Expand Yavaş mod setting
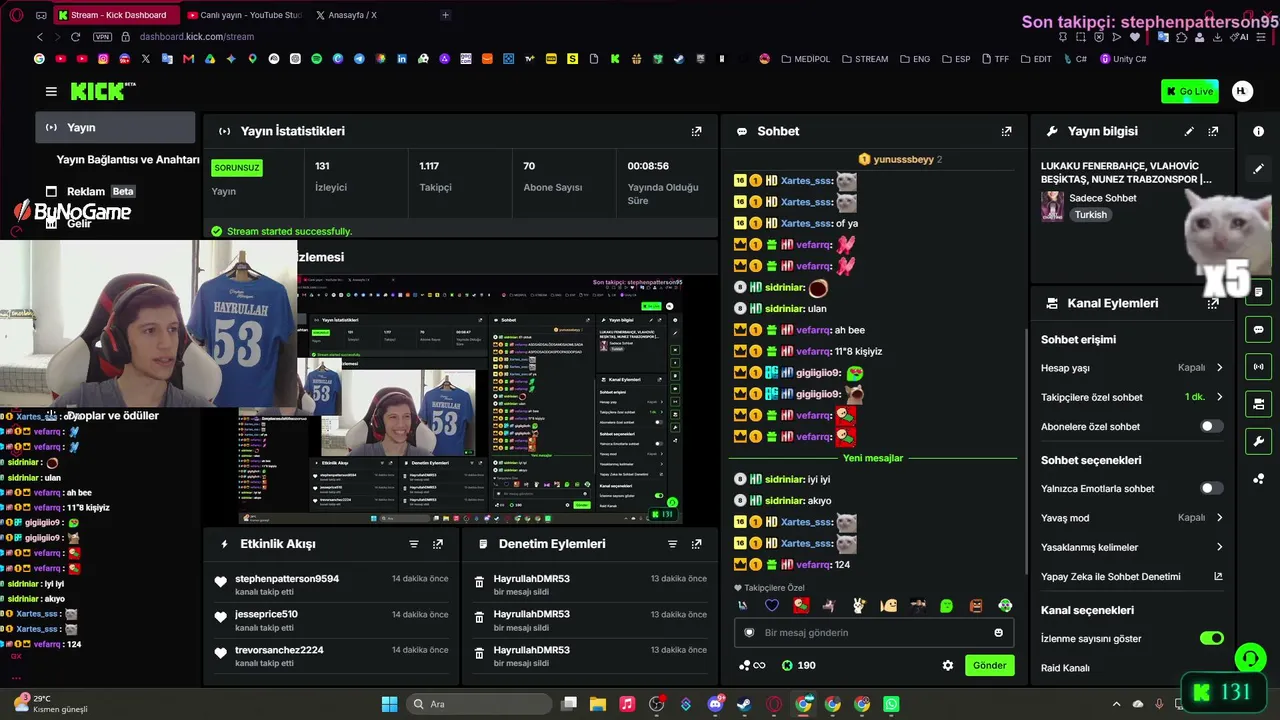 (x=1132, y=518)
